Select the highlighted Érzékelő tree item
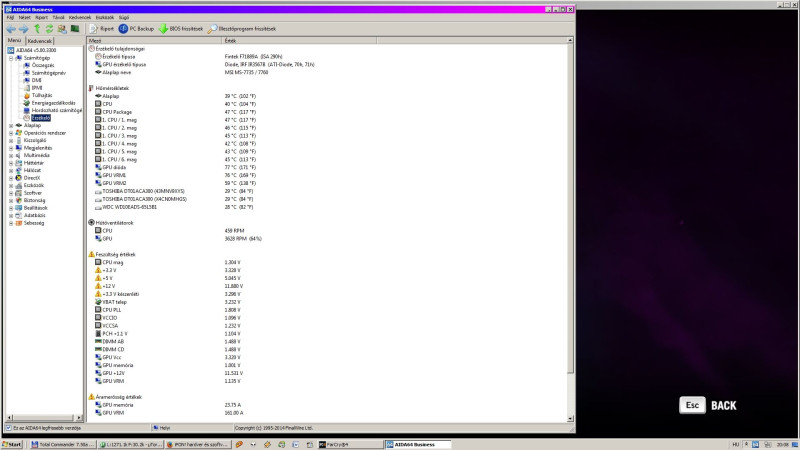This screenshot has height=450, width=800. [41, 118]
